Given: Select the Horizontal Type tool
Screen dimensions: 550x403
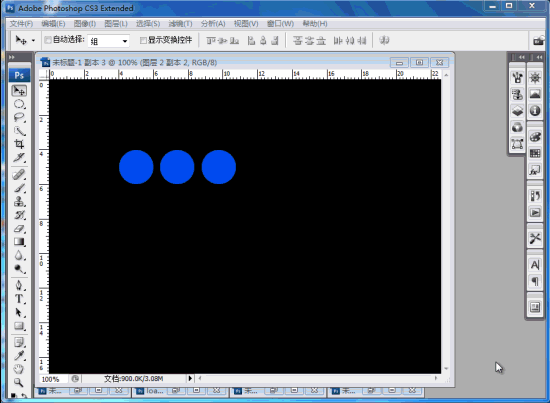Looking at the screenshot, I should pyautogui.click(x=19, y=299).
